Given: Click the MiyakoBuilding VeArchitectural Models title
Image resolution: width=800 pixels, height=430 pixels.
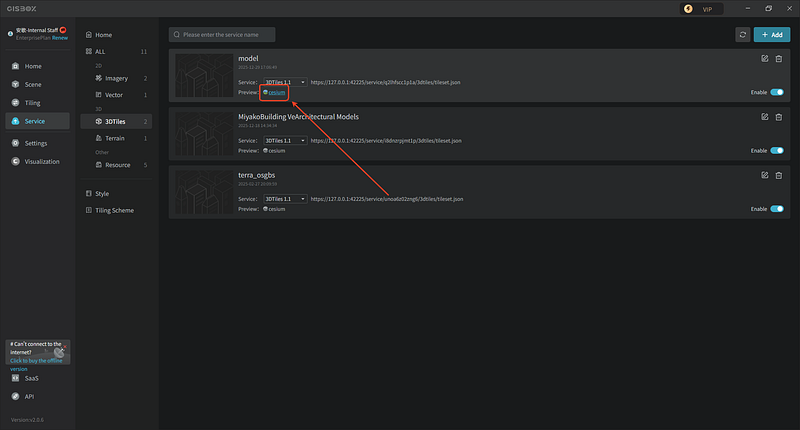Looking at the screenshot, I should click(x=298, y=117).
